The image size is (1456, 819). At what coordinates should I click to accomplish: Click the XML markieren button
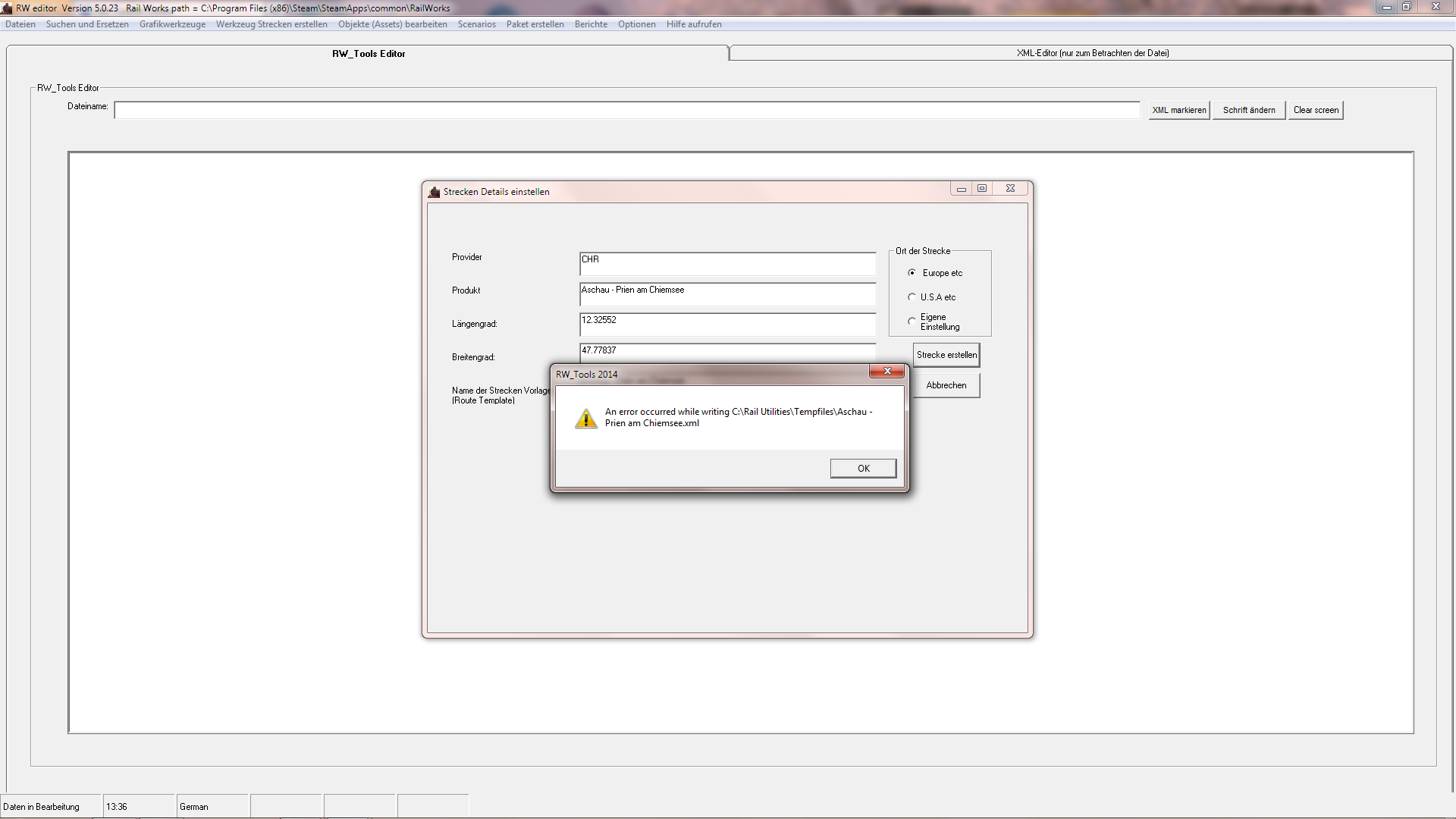(1178, 111)
